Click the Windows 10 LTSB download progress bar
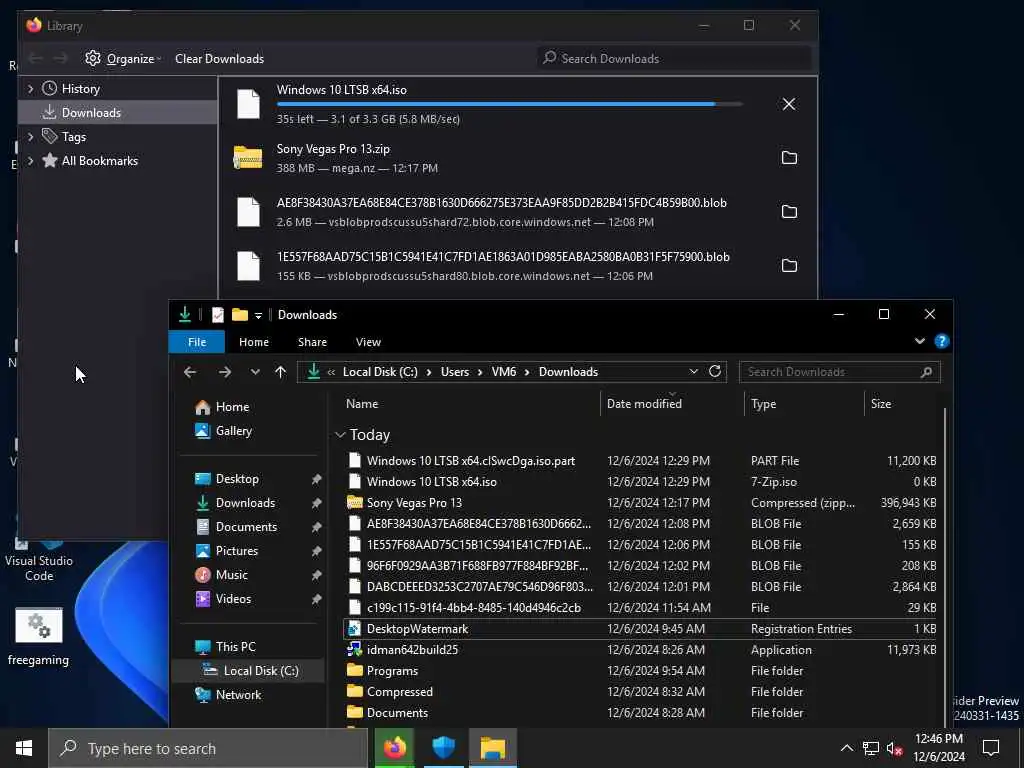The height and width of the screenshot is (768, 1024). tap(509, 104)
